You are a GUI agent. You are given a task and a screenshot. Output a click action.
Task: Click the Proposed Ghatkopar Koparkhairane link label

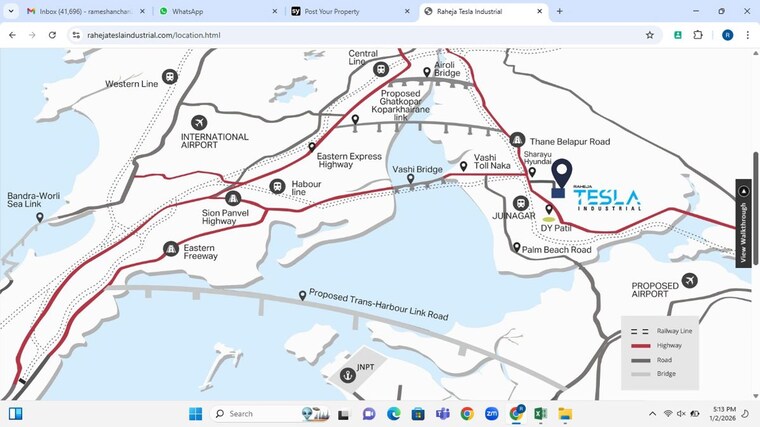click(x=400, y=105)
